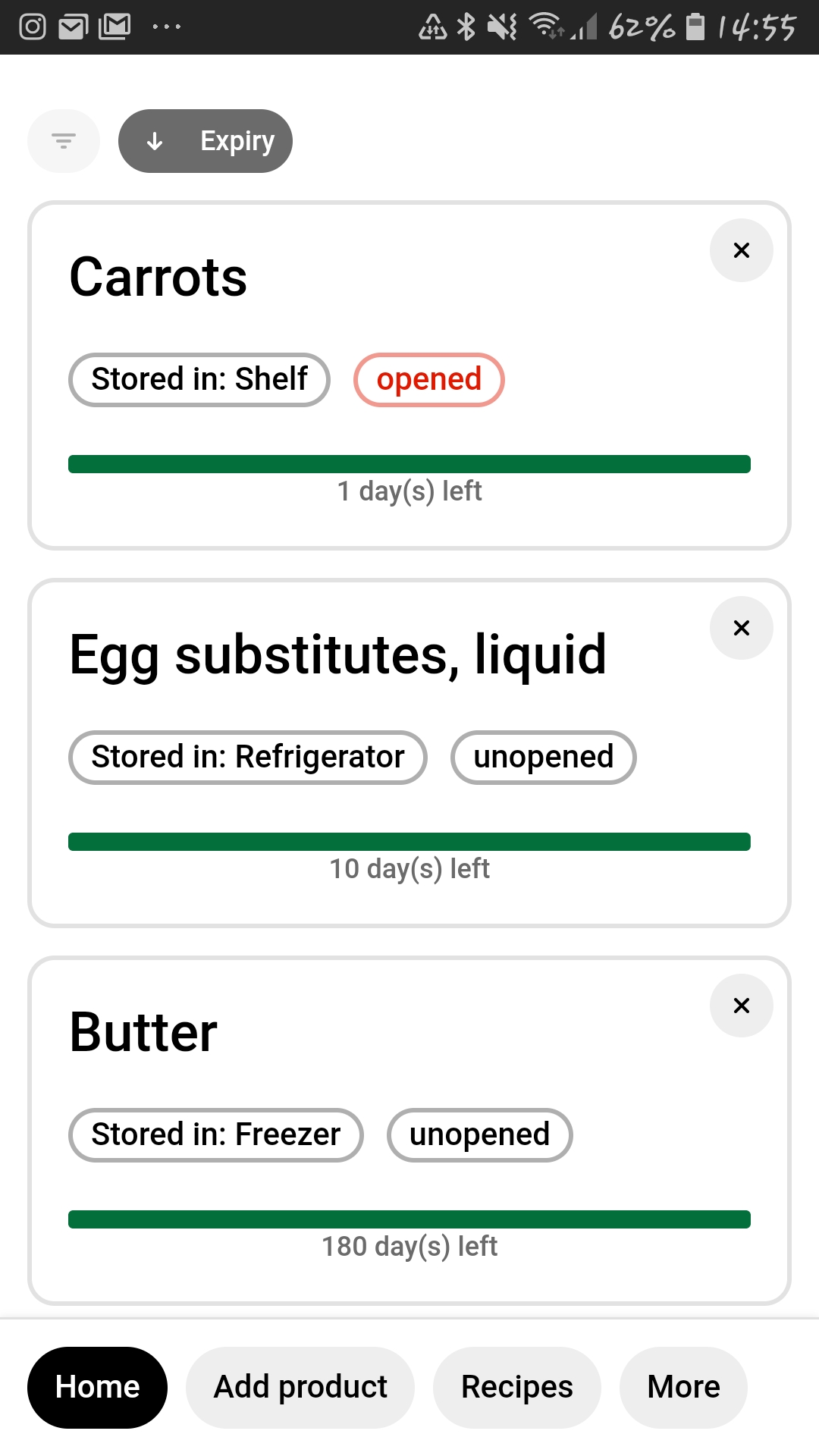Remove the Carrots item

tap(741, 250)
